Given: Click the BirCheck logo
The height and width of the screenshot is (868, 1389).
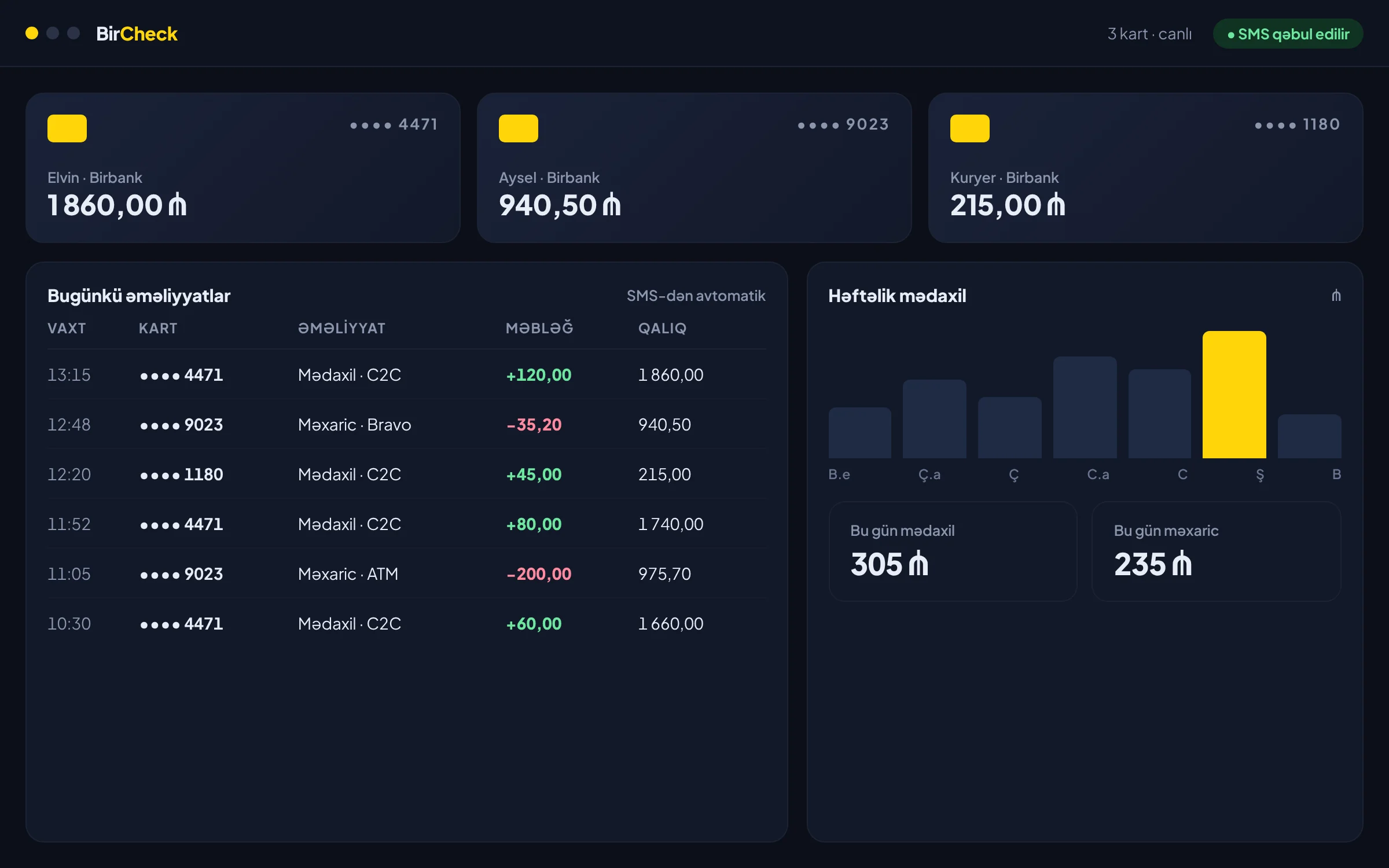Looking at the screenshot, I should click(137, 34).
